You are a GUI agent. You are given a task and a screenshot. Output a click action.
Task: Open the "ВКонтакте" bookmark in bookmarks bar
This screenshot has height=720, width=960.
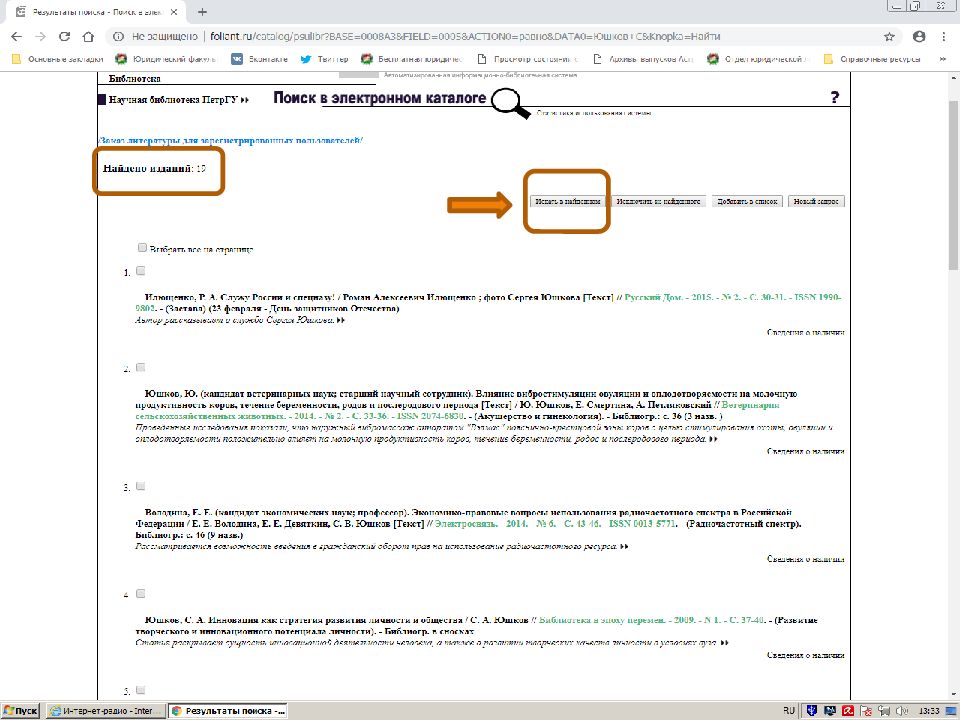click(x=252, y=58)
